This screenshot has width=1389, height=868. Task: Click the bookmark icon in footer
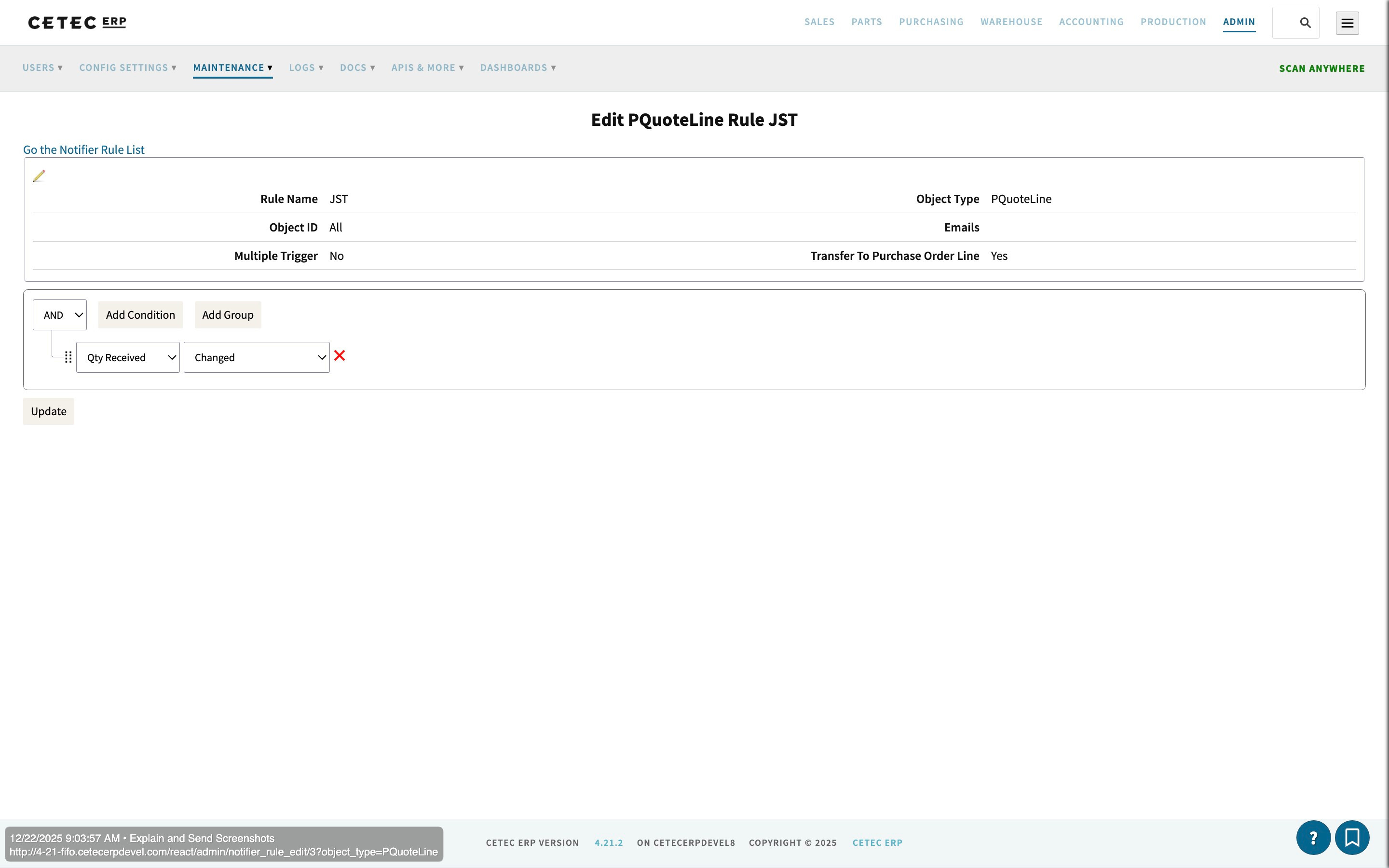coord(1352,838)
